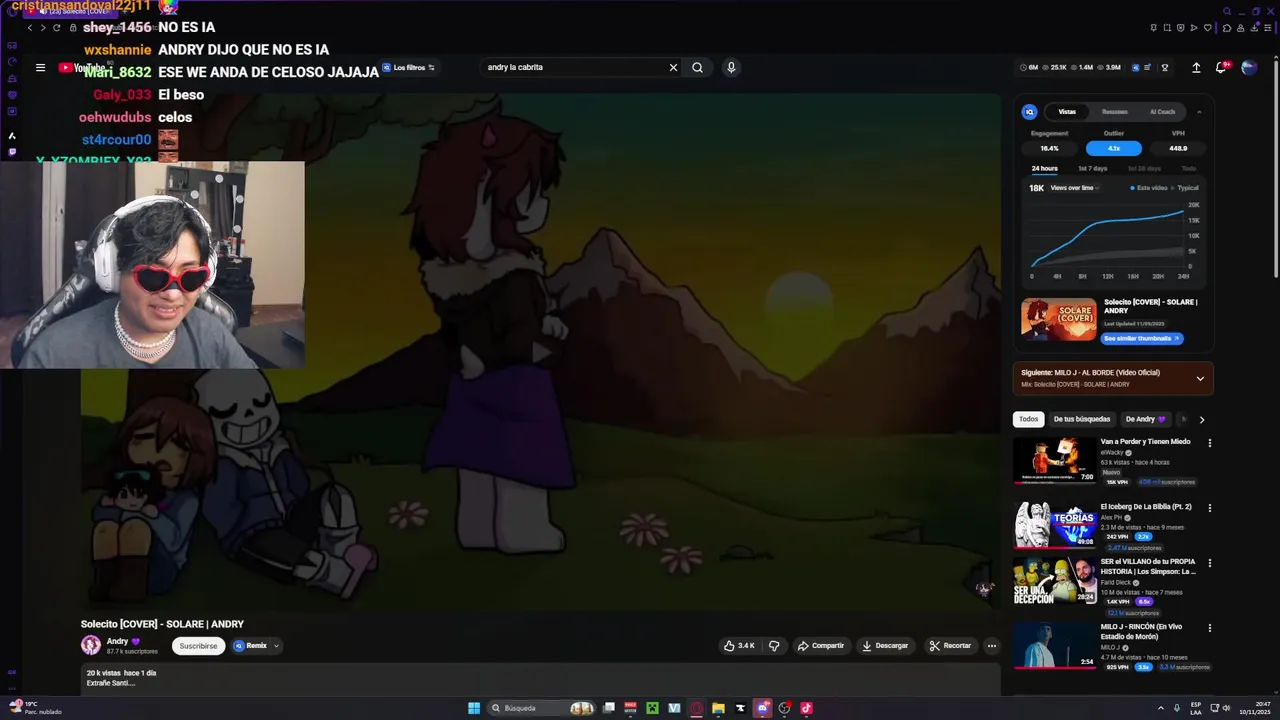
Task: Dislike the Solecito video
Action: [774, 646]
